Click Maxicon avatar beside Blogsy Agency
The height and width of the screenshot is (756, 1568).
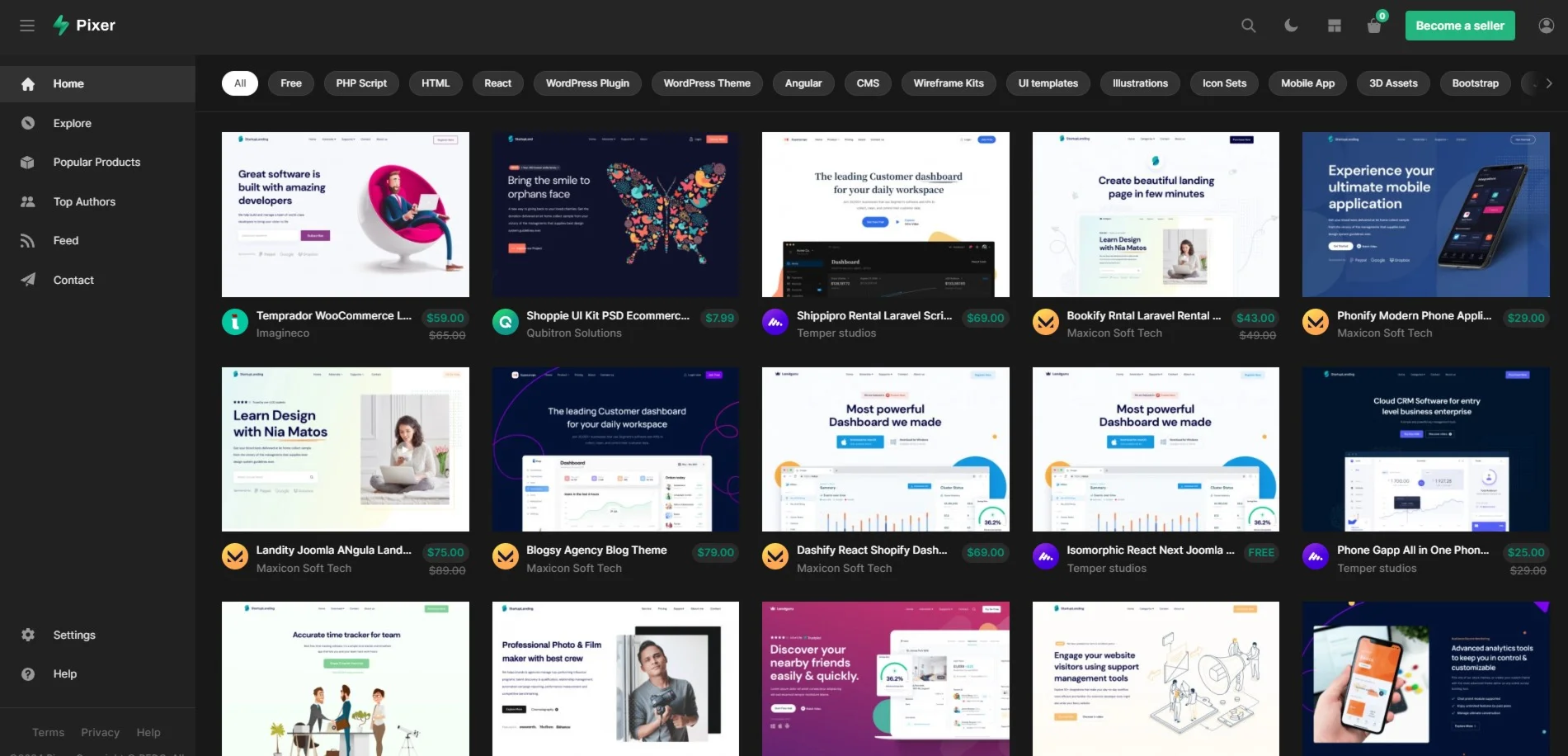pos(506,556)
